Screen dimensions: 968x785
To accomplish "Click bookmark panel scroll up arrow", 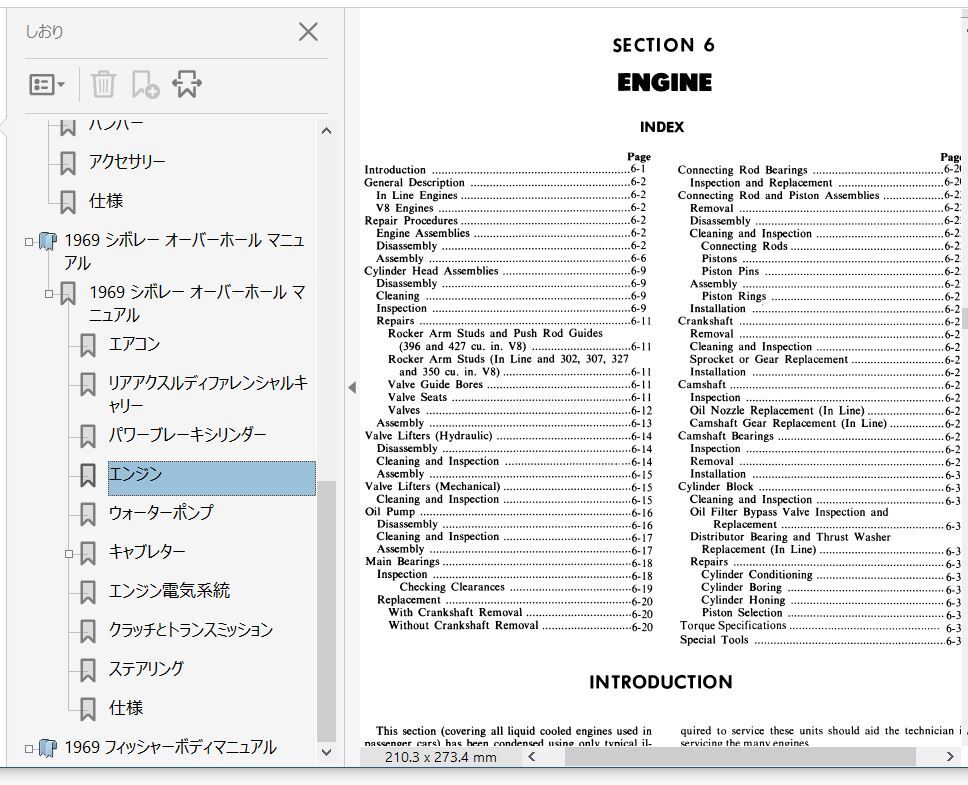I will click(327, 131).
